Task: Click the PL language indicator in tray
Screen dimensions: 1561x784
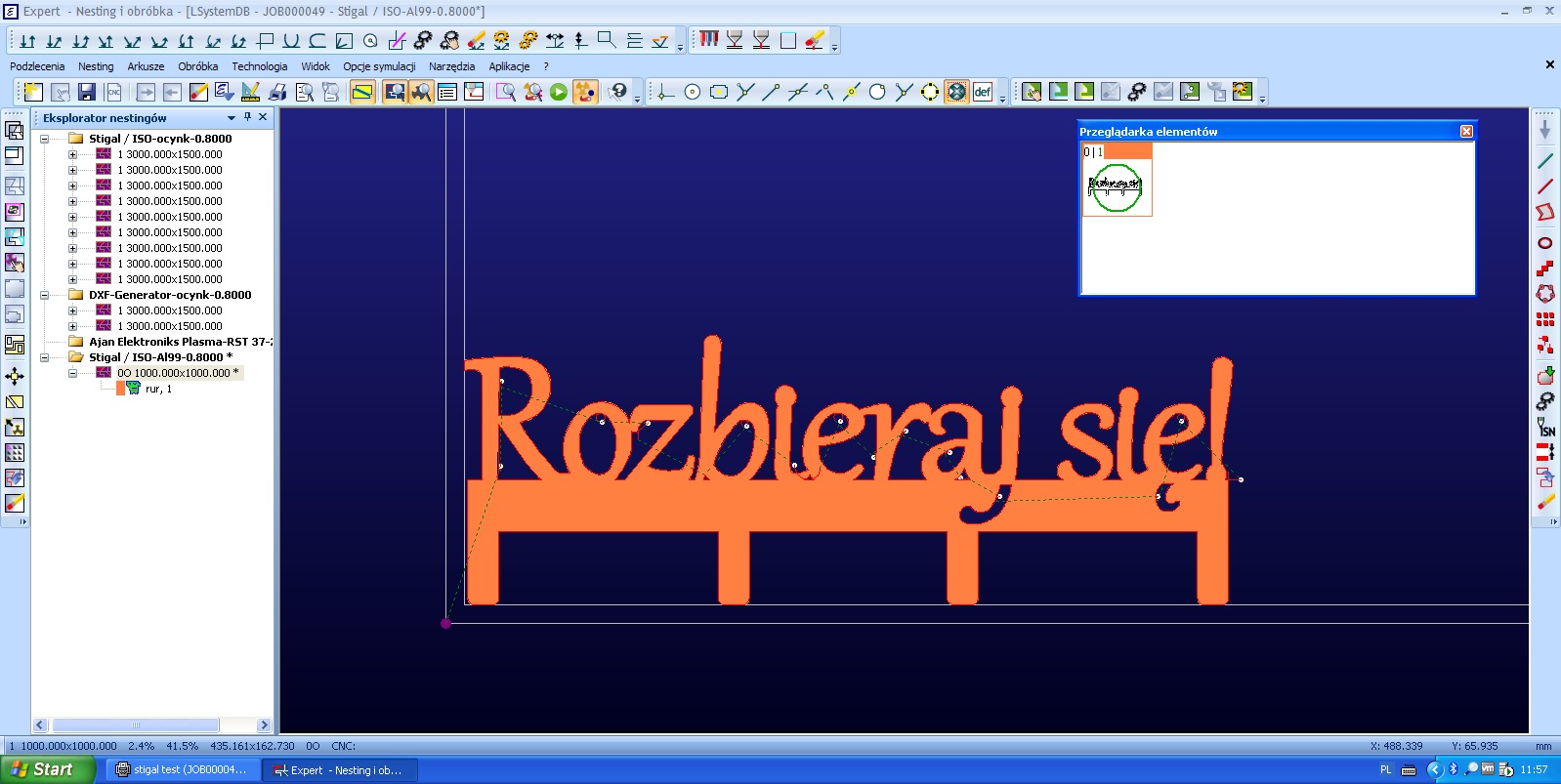Action: click(1385, 769)
